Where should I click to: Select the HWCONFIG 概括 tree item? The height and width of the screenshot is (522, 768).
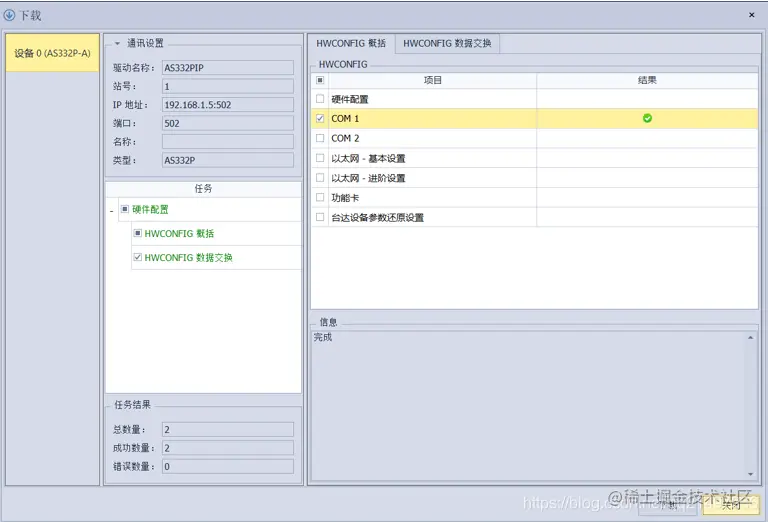point(179,234)
